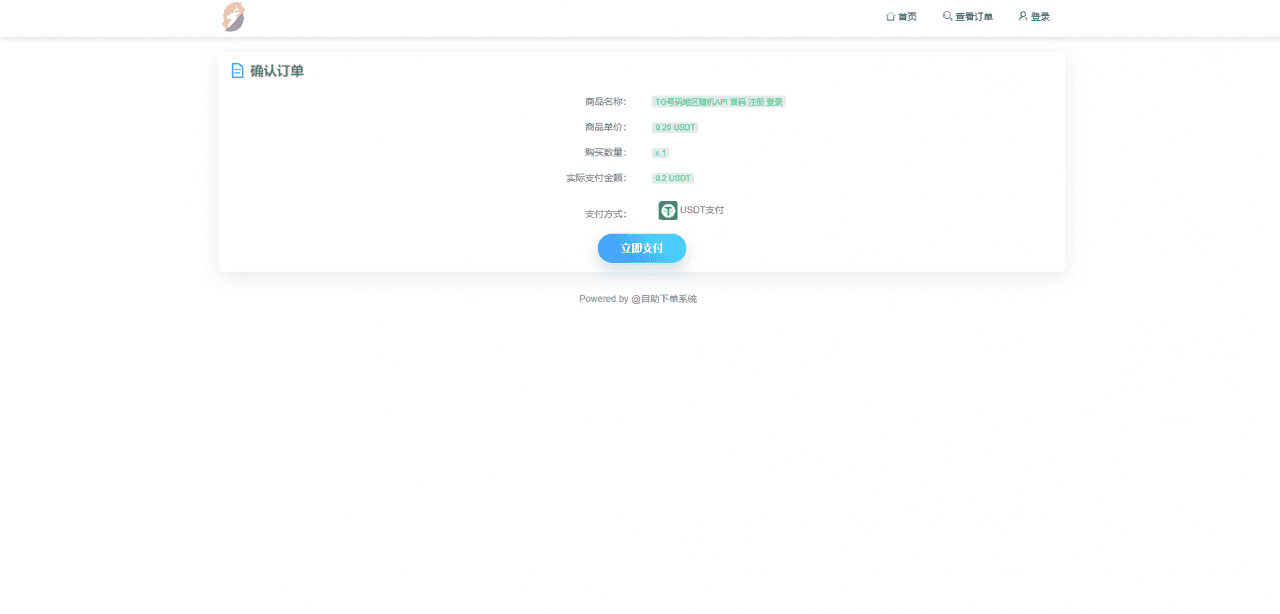Select the USDT支付 payment method label

click(x=702, y=210)
